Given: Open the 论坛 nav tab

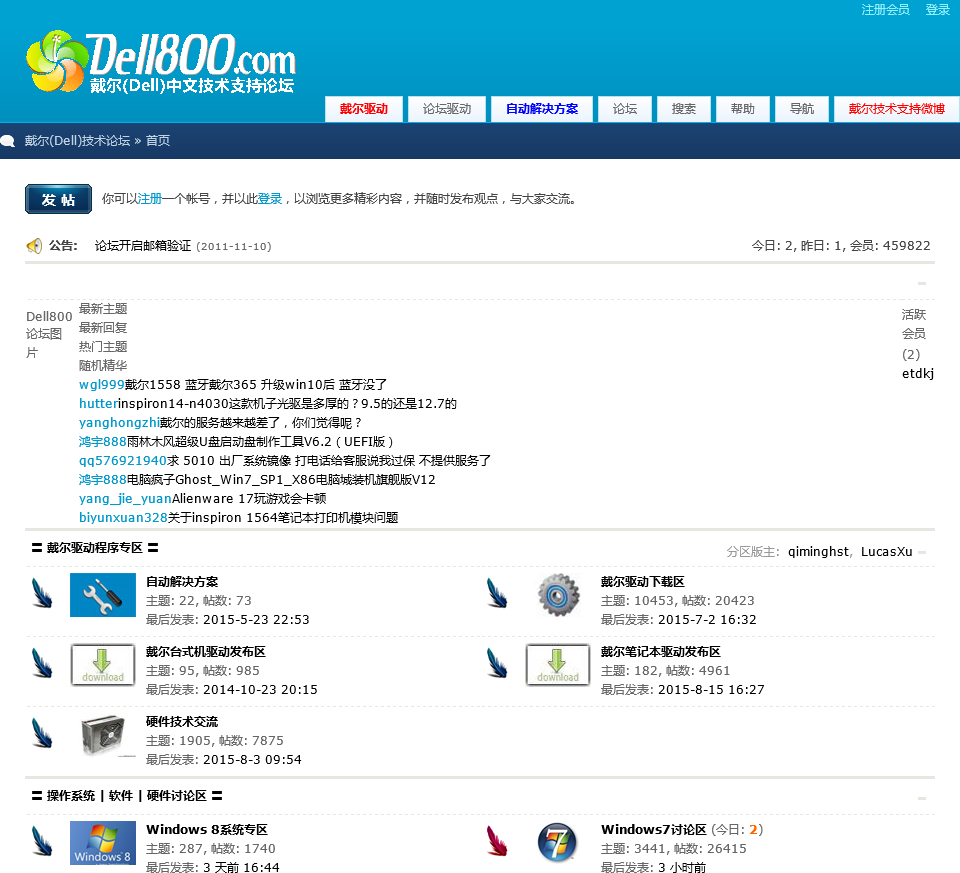Looking at the screenshot, I should coord(624,109).
